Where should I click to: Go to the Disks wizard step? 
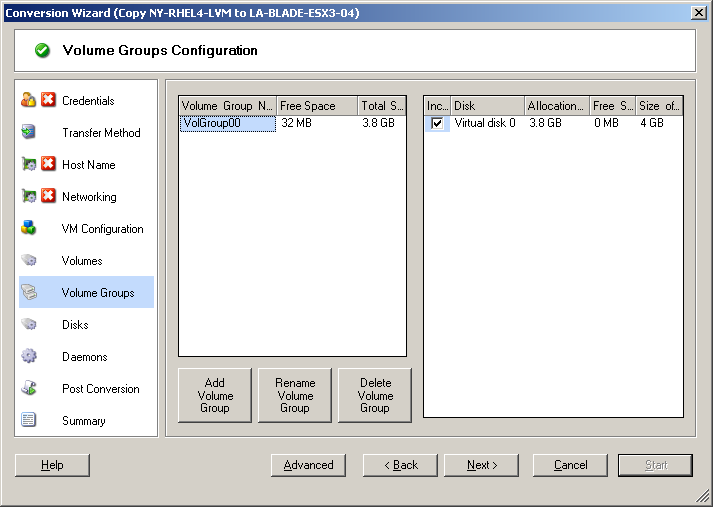(x=75, y=325)
